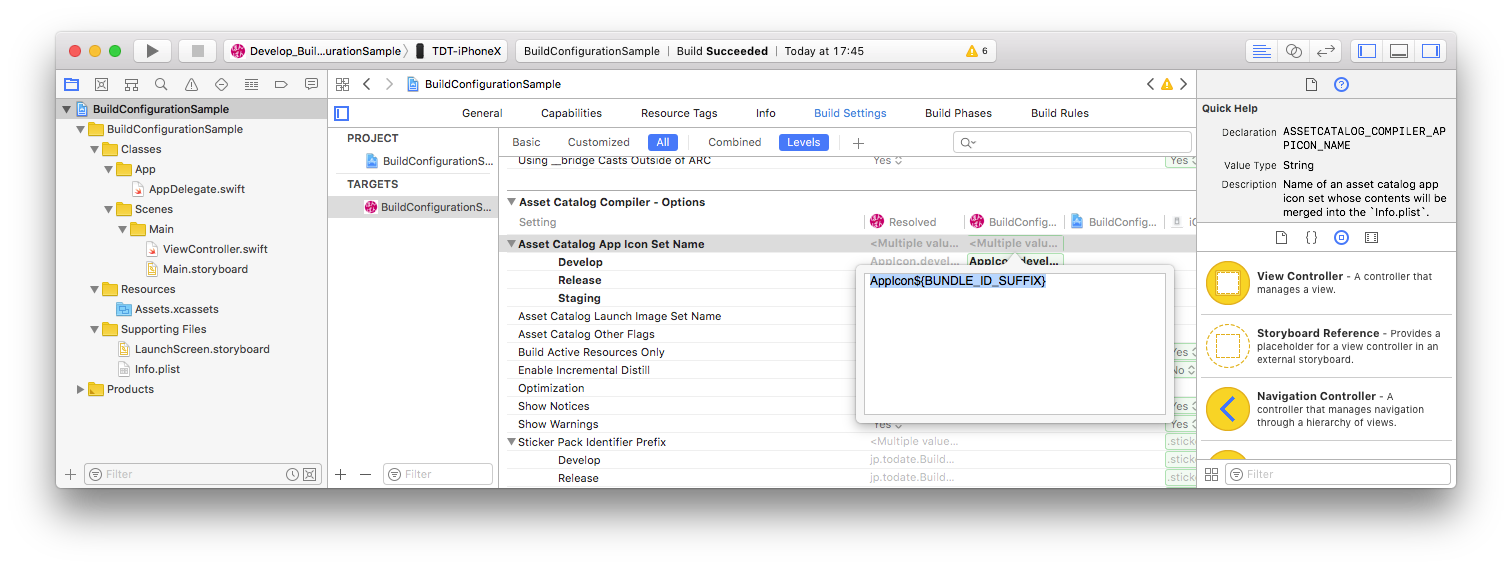Open the General tab

point(482,113)
